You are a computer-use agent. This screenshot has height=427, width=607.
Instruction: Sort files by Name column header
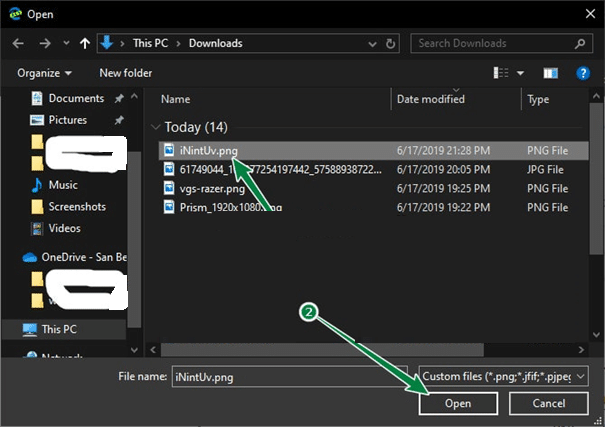(x=175, y=100)
